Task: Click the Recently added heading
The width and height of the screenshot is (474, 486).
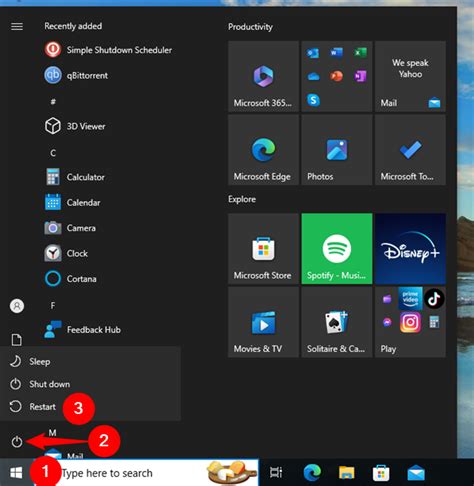Action: (x=73, y=26)
